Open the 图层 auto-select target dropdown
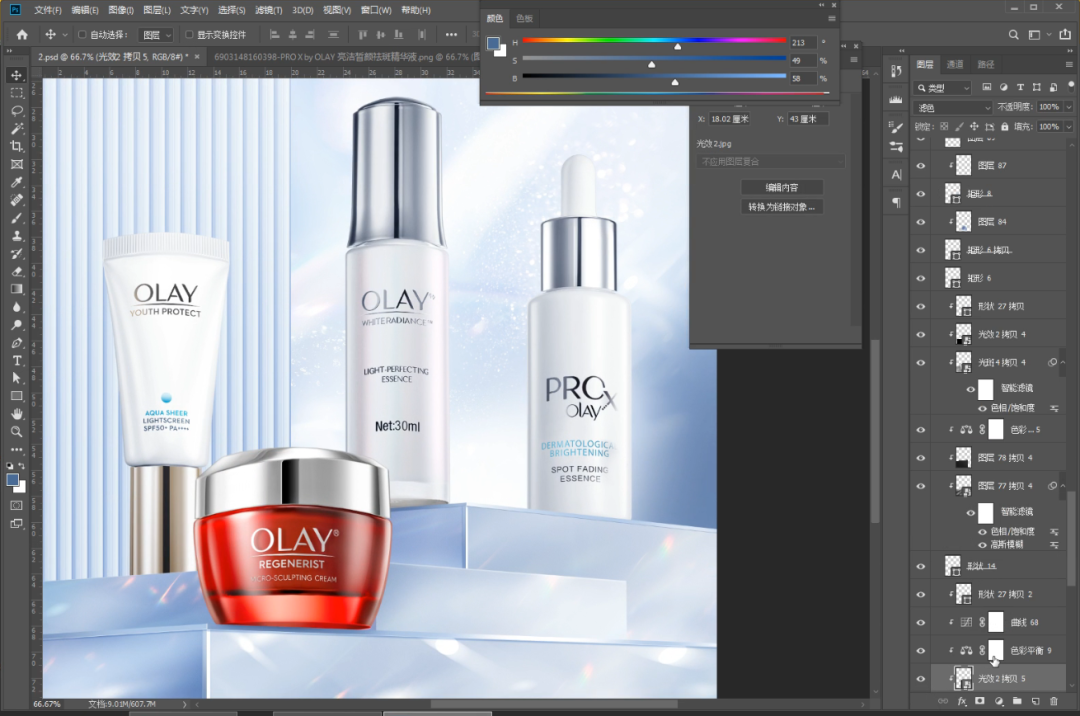 pyautogui.click(x=156, y=34)
